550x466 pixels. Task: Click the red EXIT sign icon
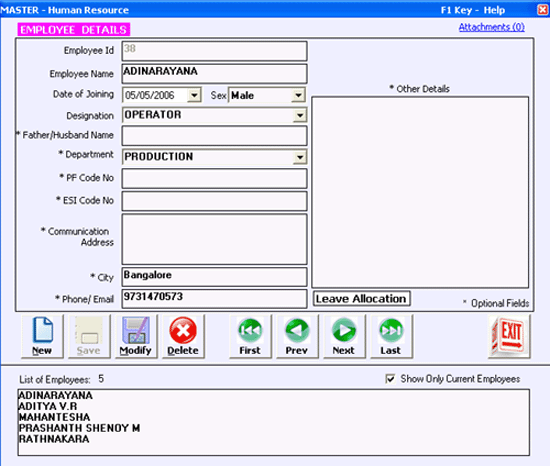pyautogui.click(x=509, y=336)
